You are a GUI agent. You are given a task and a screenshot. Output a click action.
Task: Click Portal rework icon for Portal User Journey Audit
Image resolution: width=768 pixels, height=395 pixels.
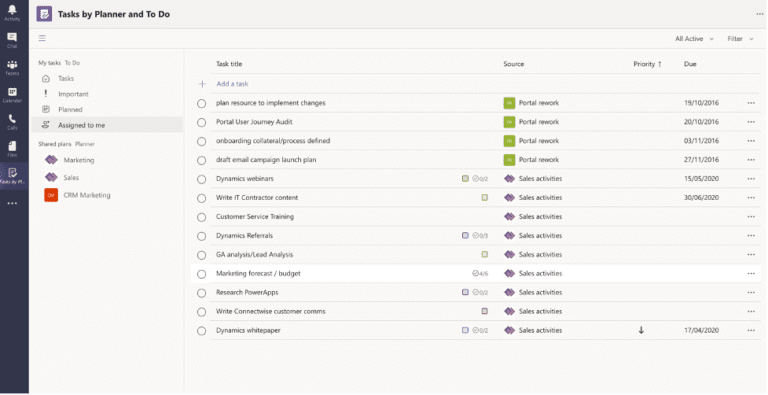click(509, 122)
